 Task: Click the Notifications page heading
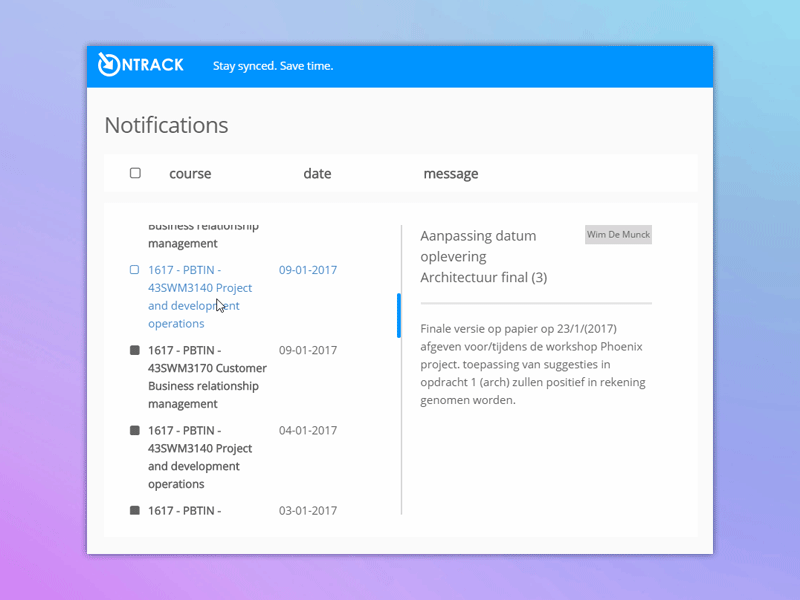coord(166,125)
